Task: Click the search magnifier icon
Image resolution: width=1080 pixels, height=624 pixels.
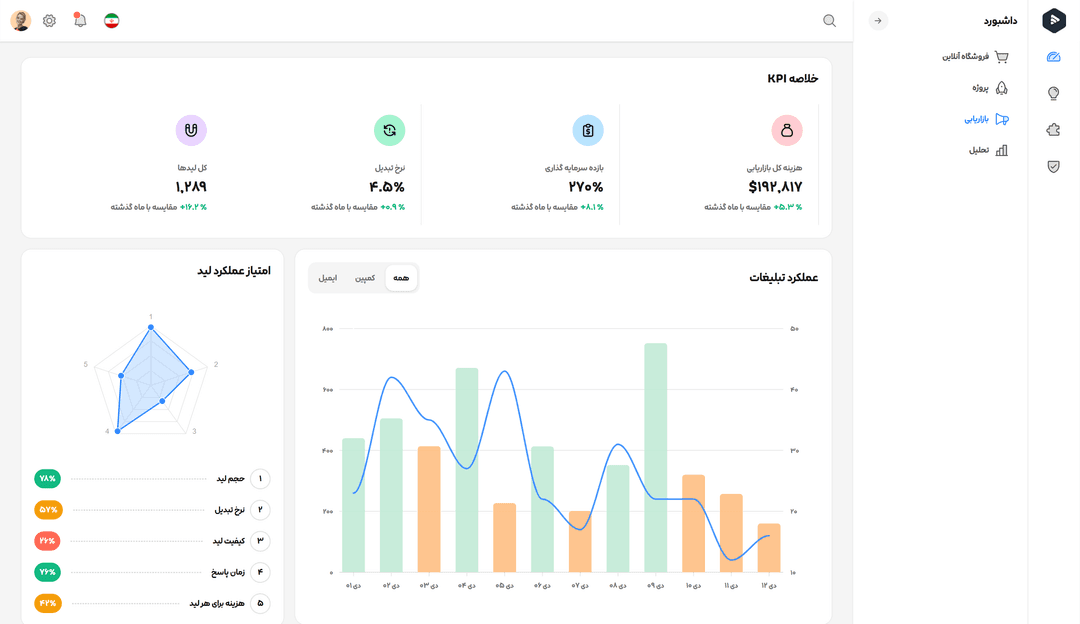Action: point(829,21)
